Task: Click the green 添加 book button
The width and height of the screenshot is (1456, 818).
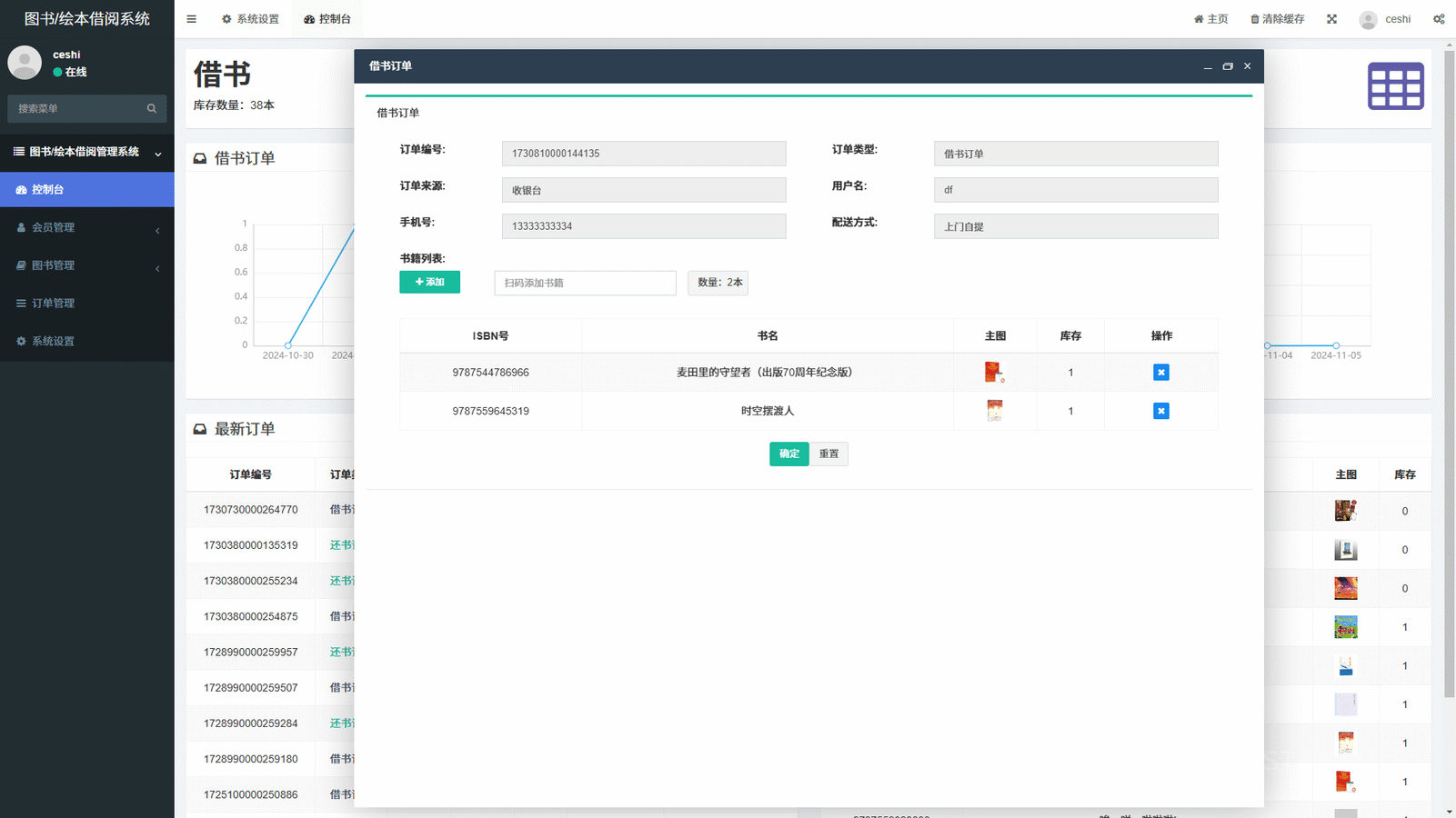Action: click(429, 283)
